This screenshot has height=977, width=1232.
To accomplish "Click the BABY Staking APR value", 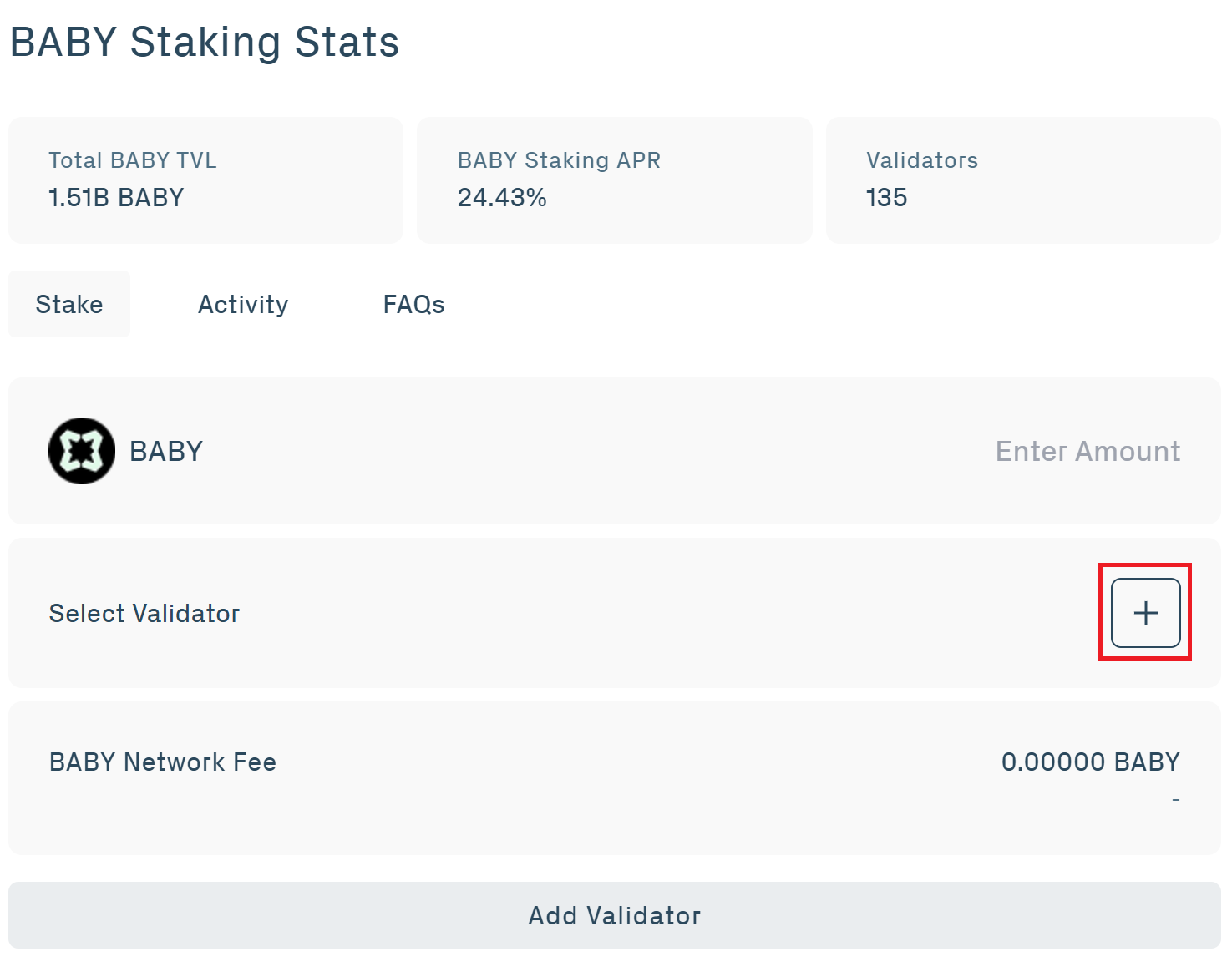I will (x=502, y=198).
